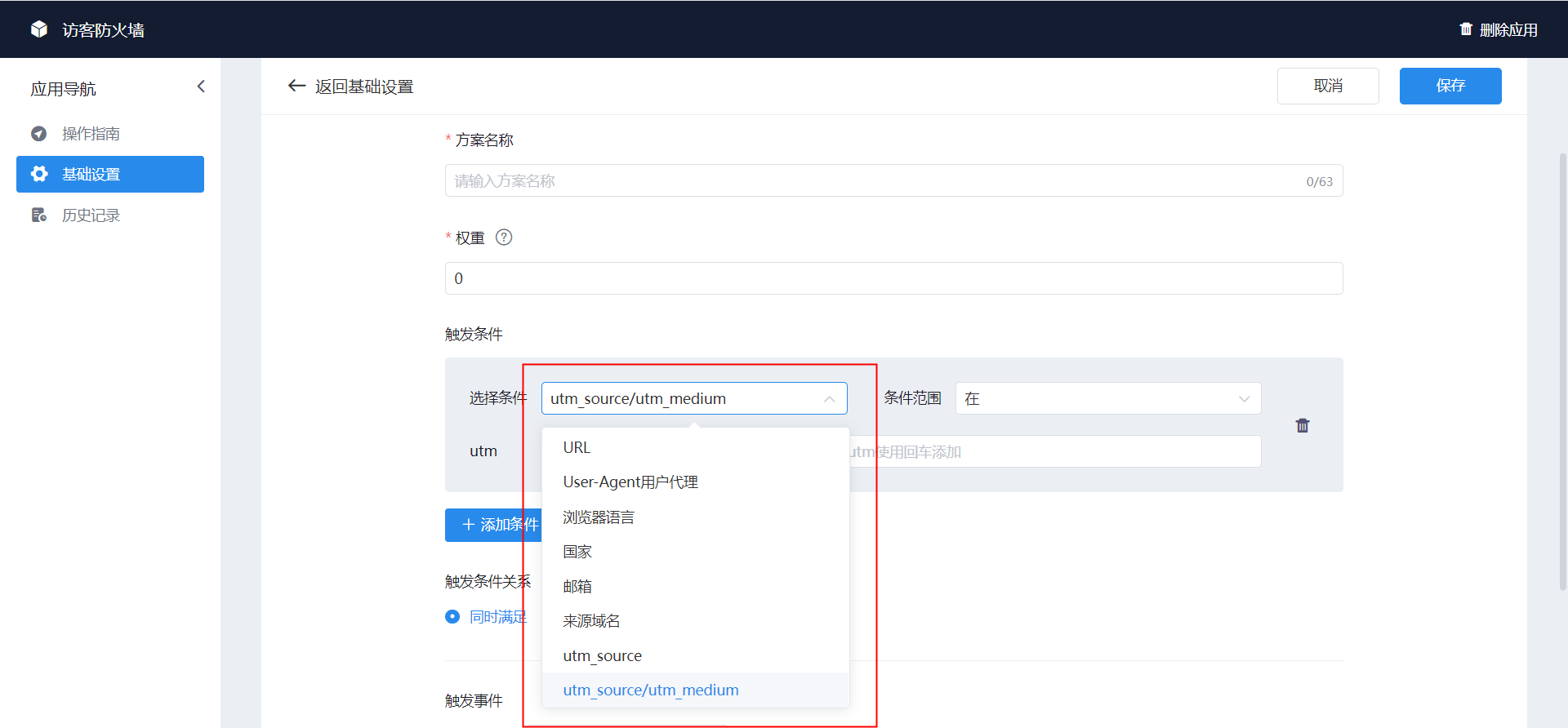The width and height of the screenshot is (1568, 728).
Task: Choose URL from the condition list
Action: (x=696, y=447)
